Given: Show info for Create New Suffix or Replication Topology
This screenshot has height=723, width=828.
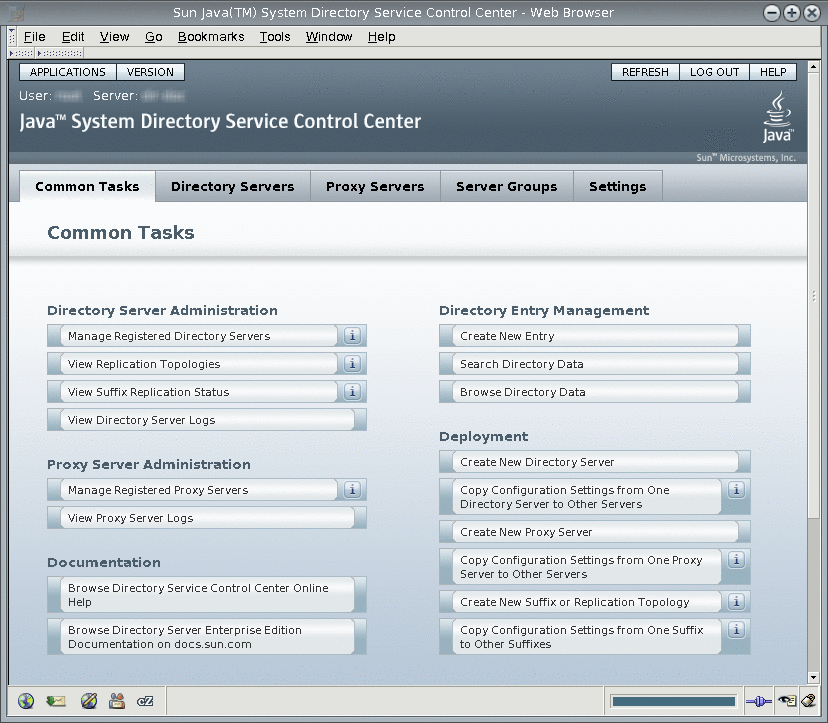Looking at the screenshot, I should (736, 602).
